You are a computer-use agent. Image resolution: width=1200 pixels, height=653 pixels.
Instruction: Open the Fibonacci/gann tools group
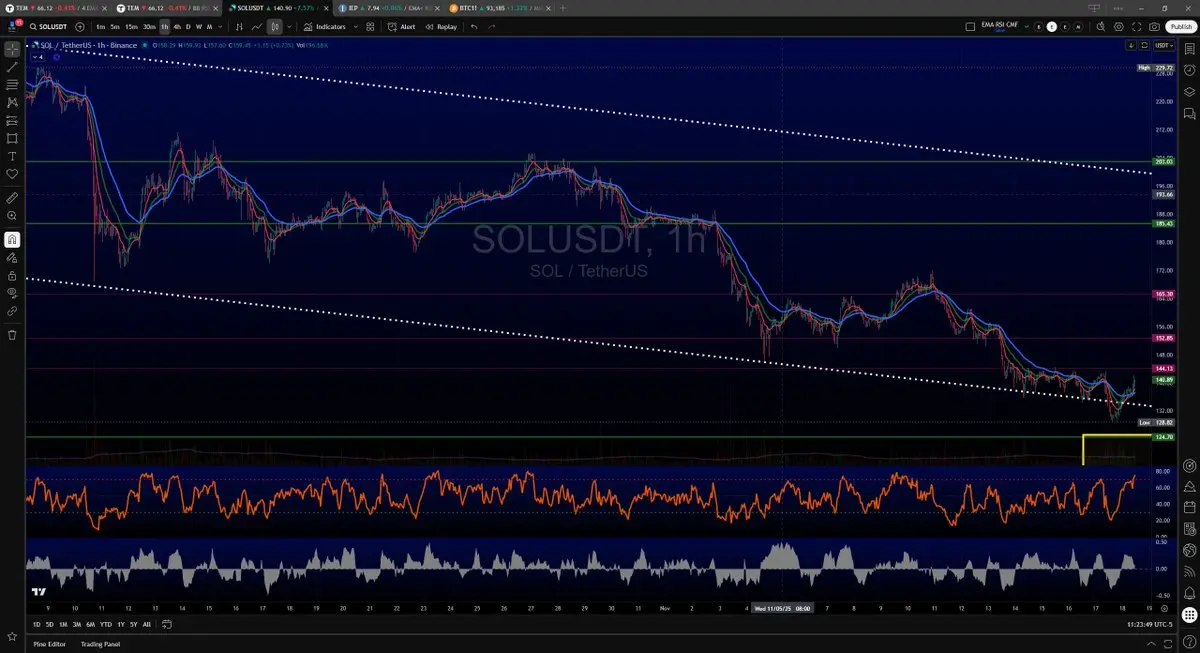click(x=12, y=84)
